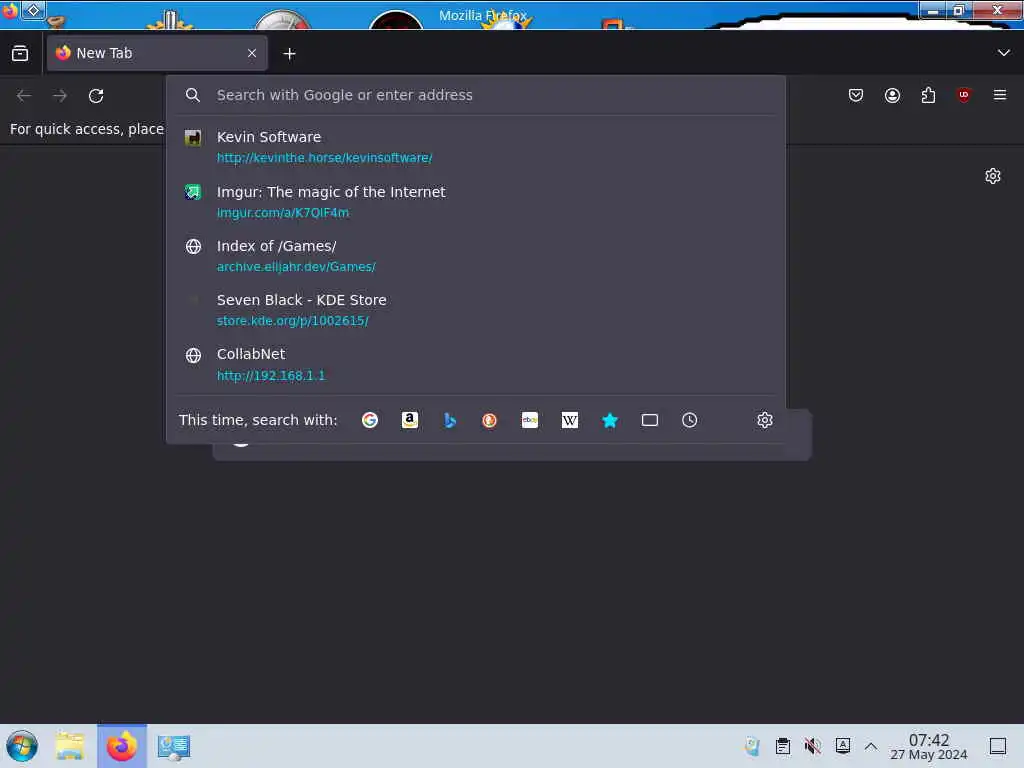Open search settings gear in dropdown
This screenshot has height=768, width=1024.
tap(765, 420)
